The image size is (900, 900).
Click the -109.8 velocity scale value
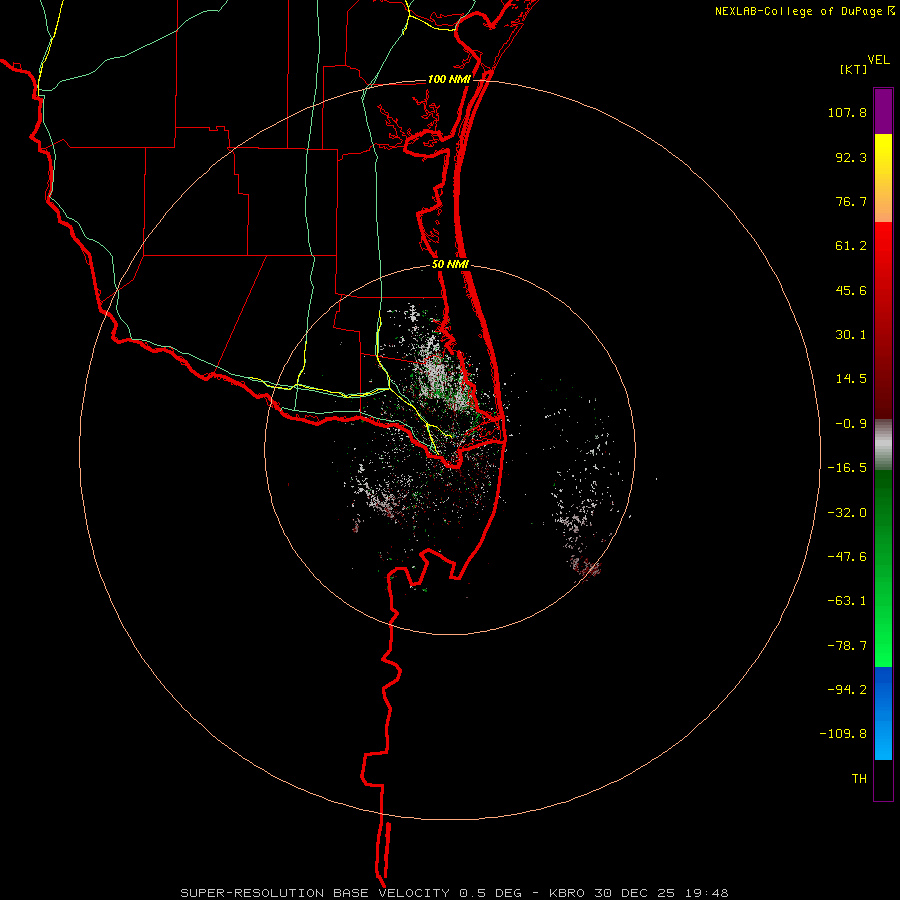(843, 734)
